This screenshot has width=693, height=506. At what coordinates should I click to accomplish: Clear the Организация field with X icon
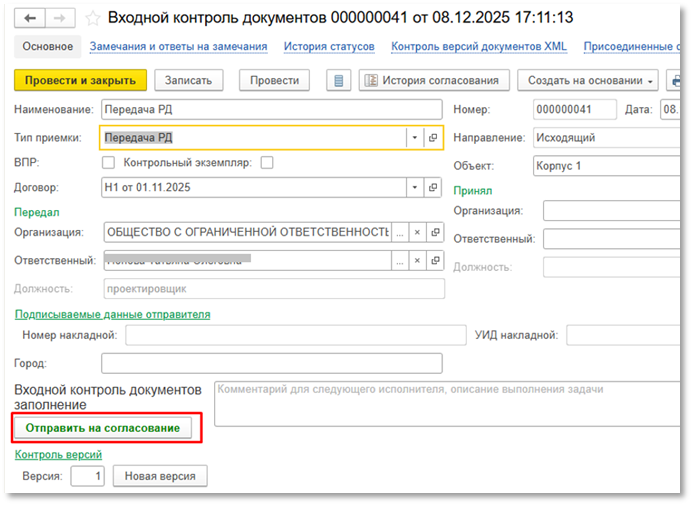(x=417, y=232)
